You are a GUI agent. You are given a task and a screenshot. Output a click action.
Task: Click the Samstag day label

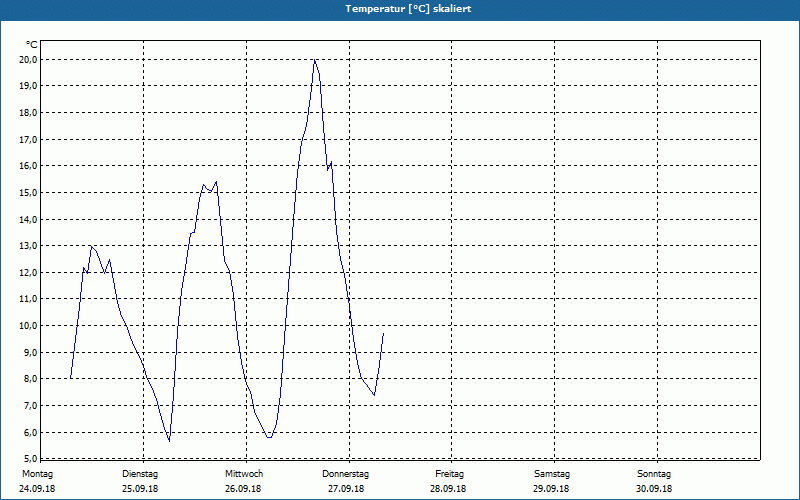point(551,474)
